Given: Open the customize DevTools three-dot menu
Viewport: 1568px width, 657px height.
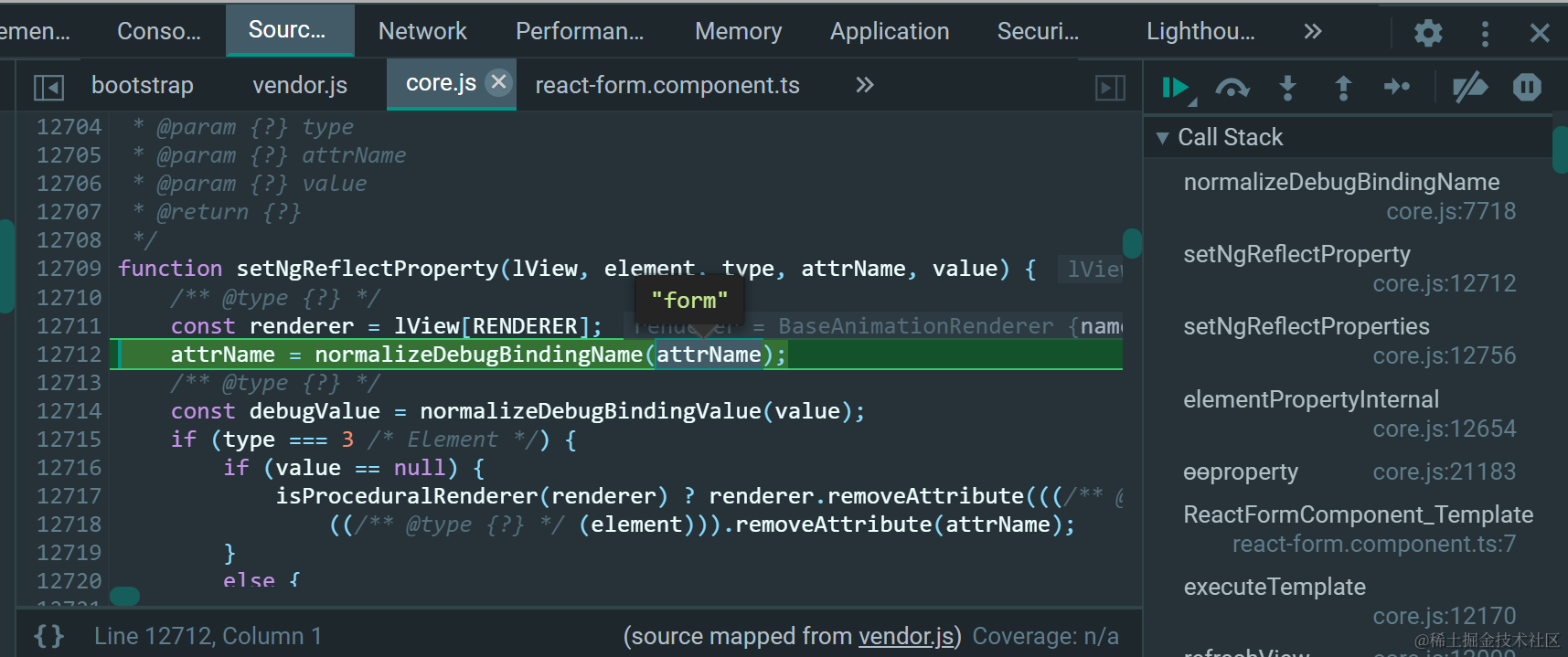Looking at the screenshot, I should [x=1485, y=33].
